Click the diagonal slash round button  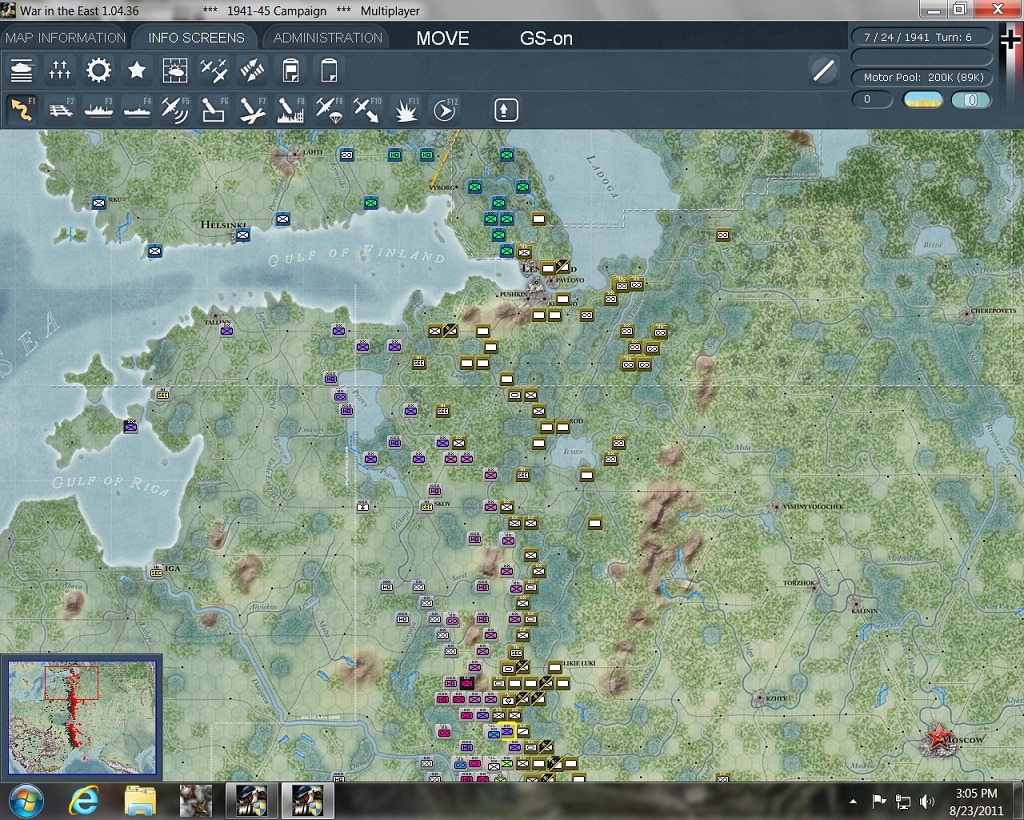(x=824, y=70)
